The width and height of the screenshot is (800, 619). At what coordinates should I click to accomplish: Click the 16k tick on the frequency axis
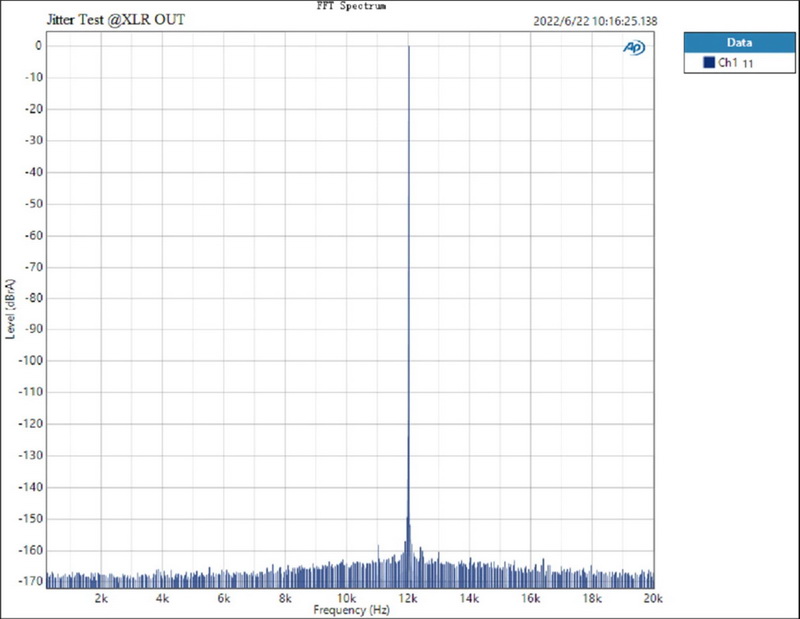pos(531,598)
